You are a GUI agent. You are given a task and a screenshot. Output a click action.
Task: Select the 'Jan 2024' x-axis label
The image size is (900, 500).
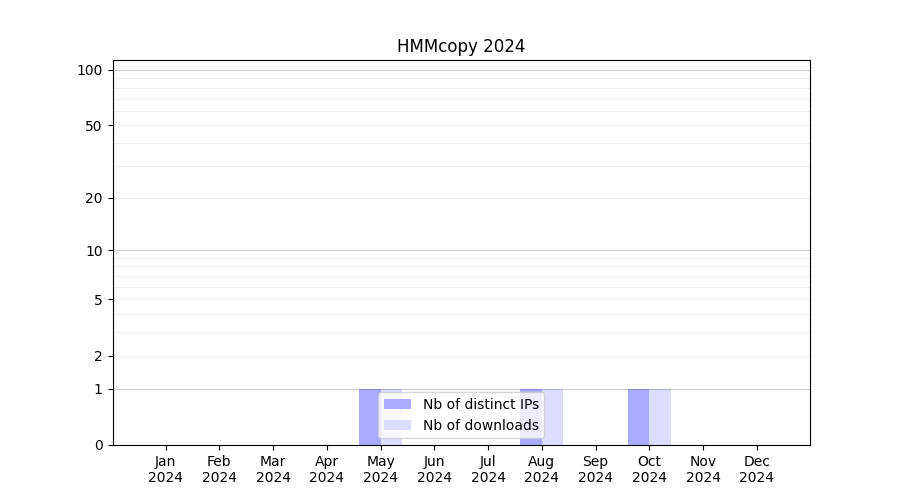(x=165, y=469)
